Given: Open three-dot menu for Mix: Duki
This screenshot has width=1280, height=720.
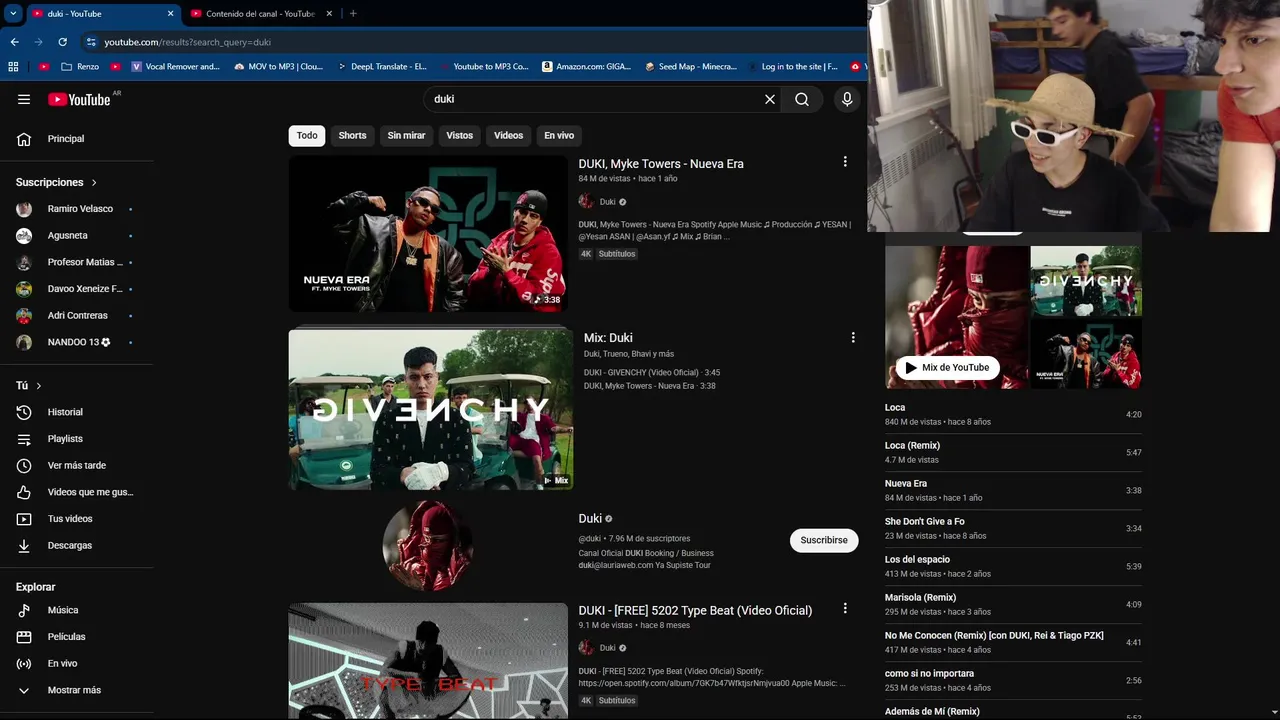Looking at the screenshot, I should pyautogui.click(x=853, y=338).
